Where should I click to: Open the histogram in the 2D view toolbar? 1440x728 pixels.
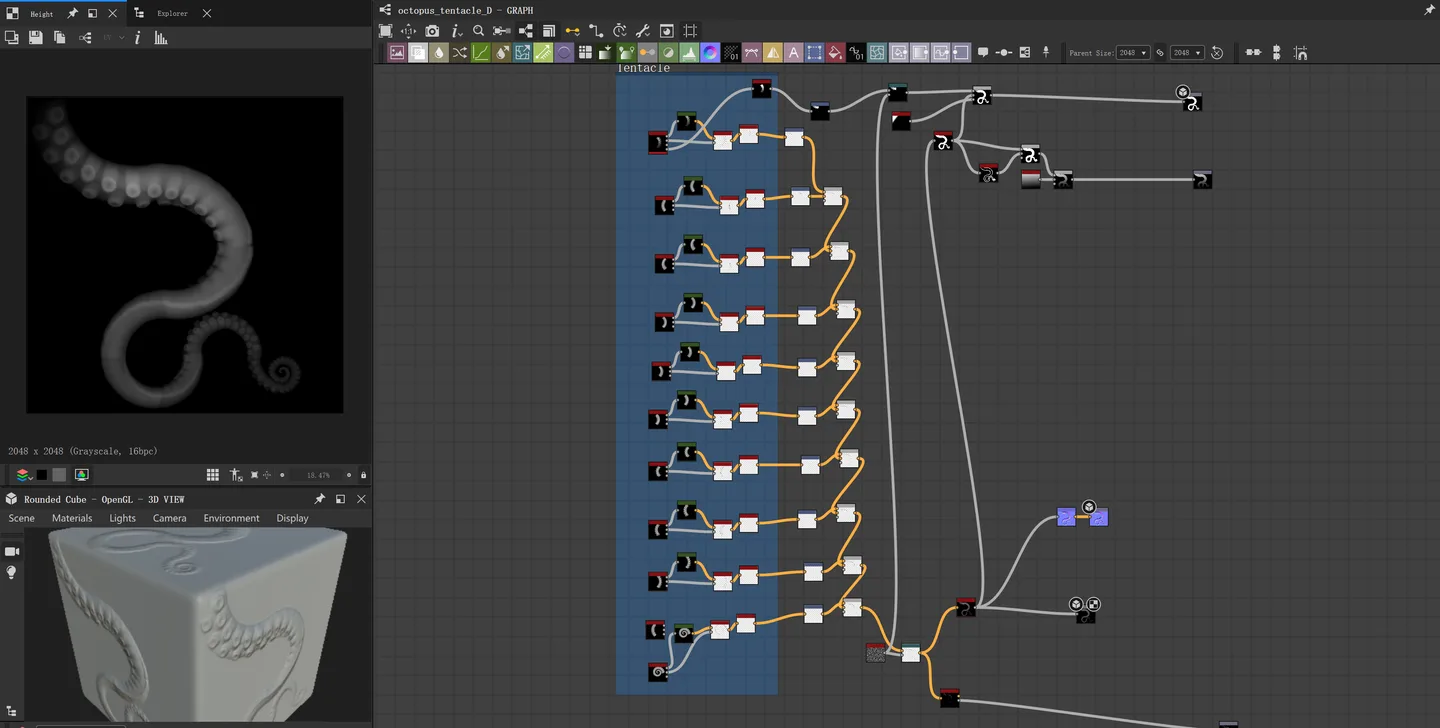161,37
